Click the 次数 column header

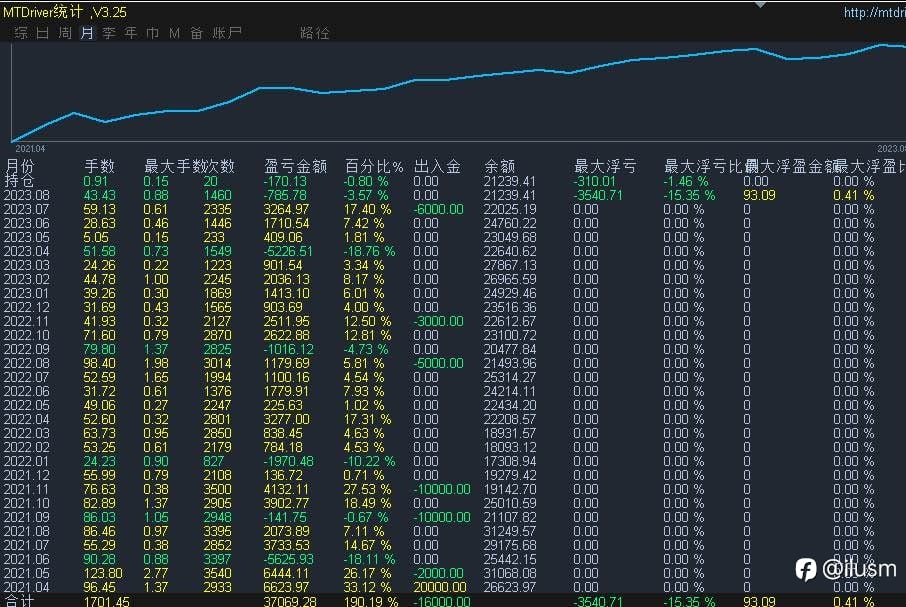[220, 166]
